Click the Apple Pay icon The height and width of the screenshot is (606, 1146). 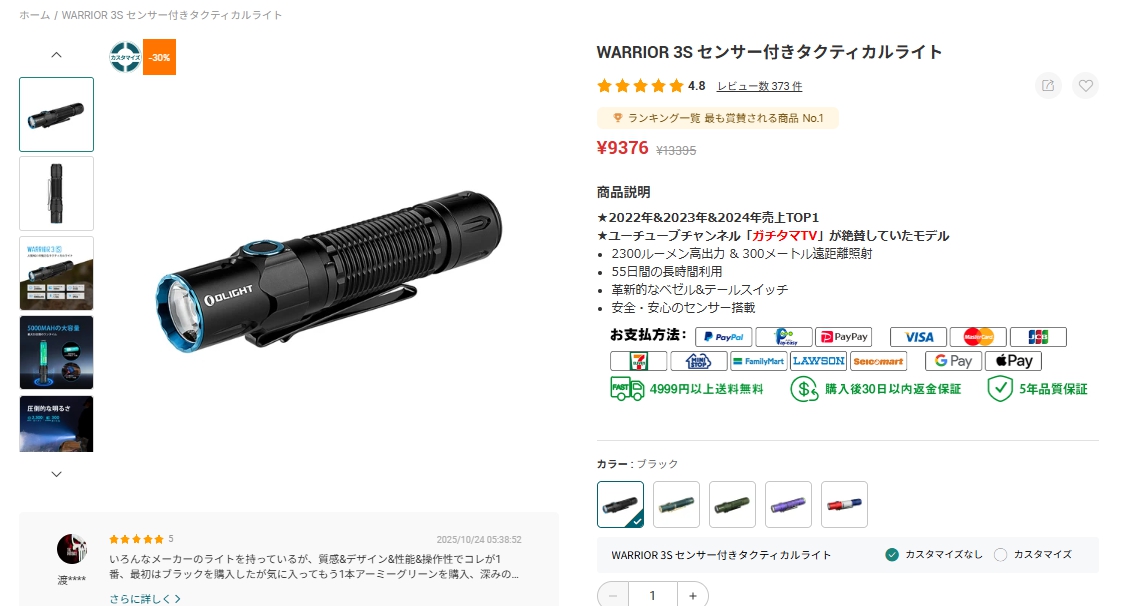(x=1013, y=361)
